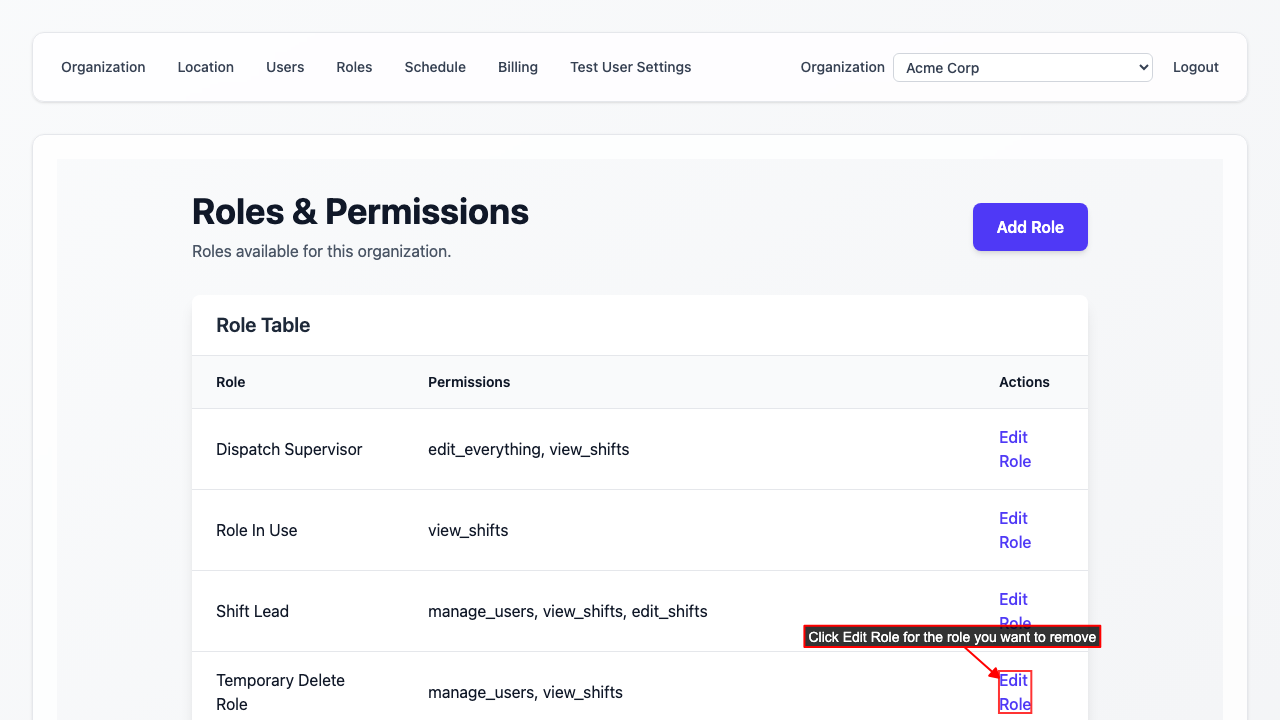This screenshot has width=1280, height=720.
Task: Open the Users page
Action: 285,67
